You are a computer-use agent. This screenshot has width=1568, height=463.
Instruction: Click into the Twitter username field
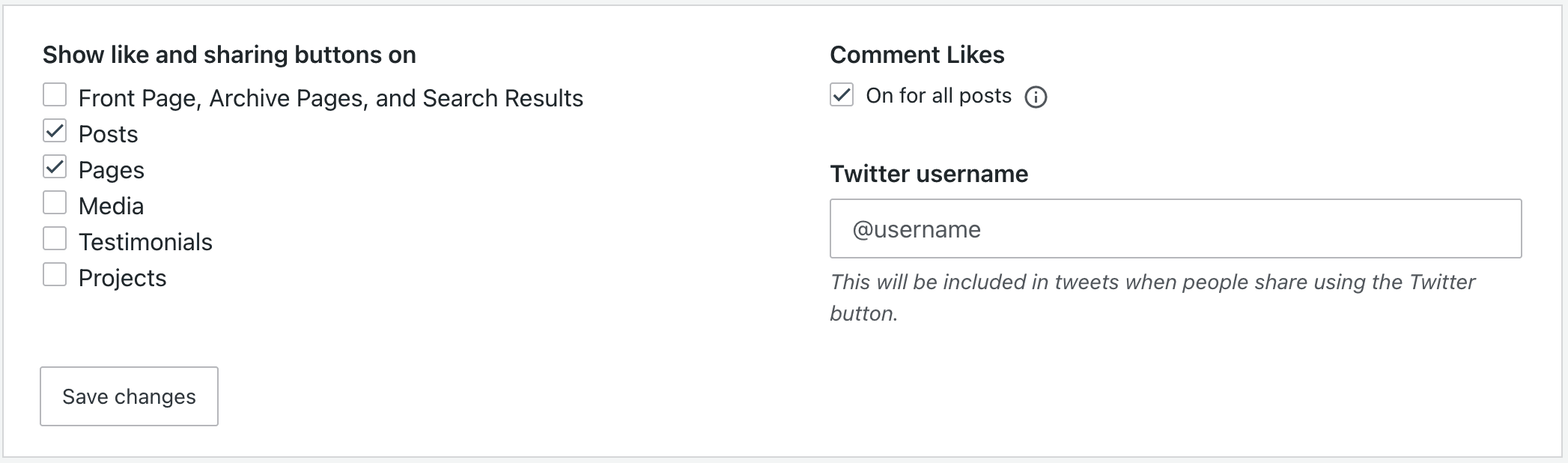click(1175, 229)
